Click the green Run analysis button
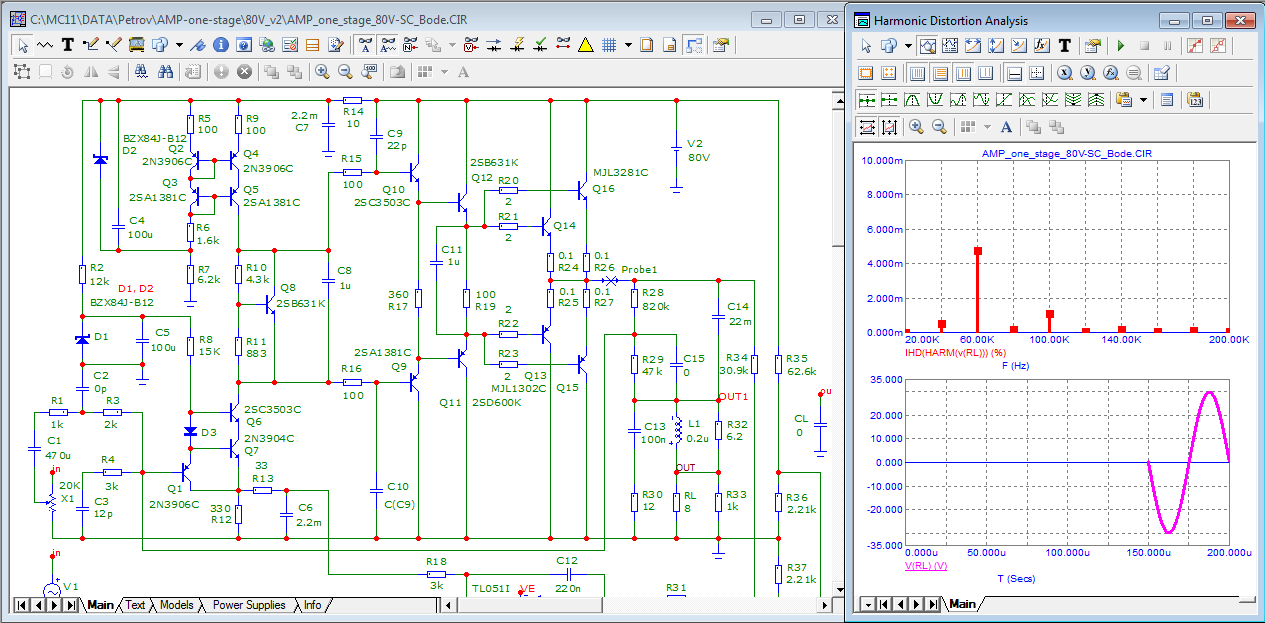Screen dimensions: 1265x623 pyautogui.click(x=1120, y=46)
